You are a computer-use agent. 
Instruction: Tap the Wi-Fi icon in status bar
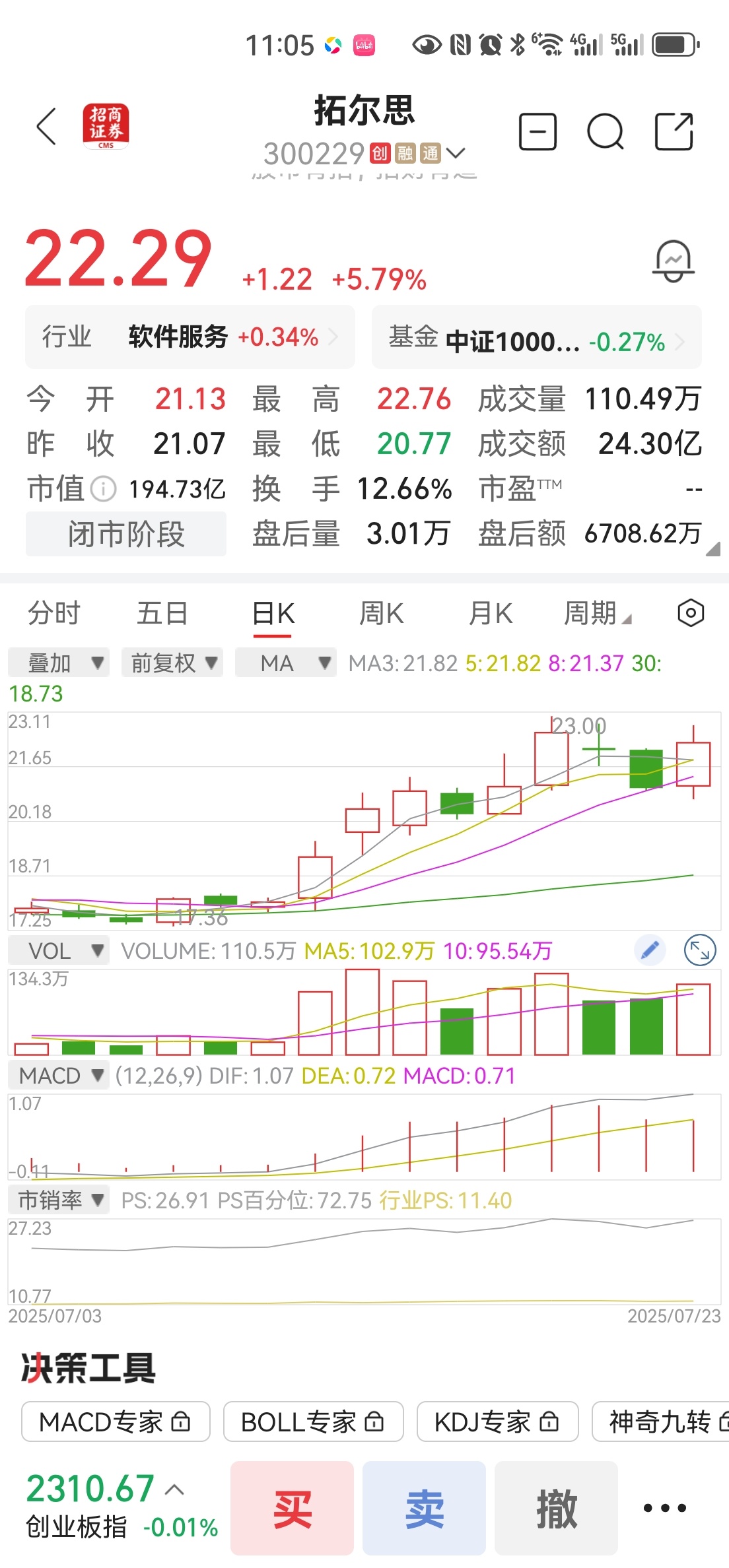(547, 44)
